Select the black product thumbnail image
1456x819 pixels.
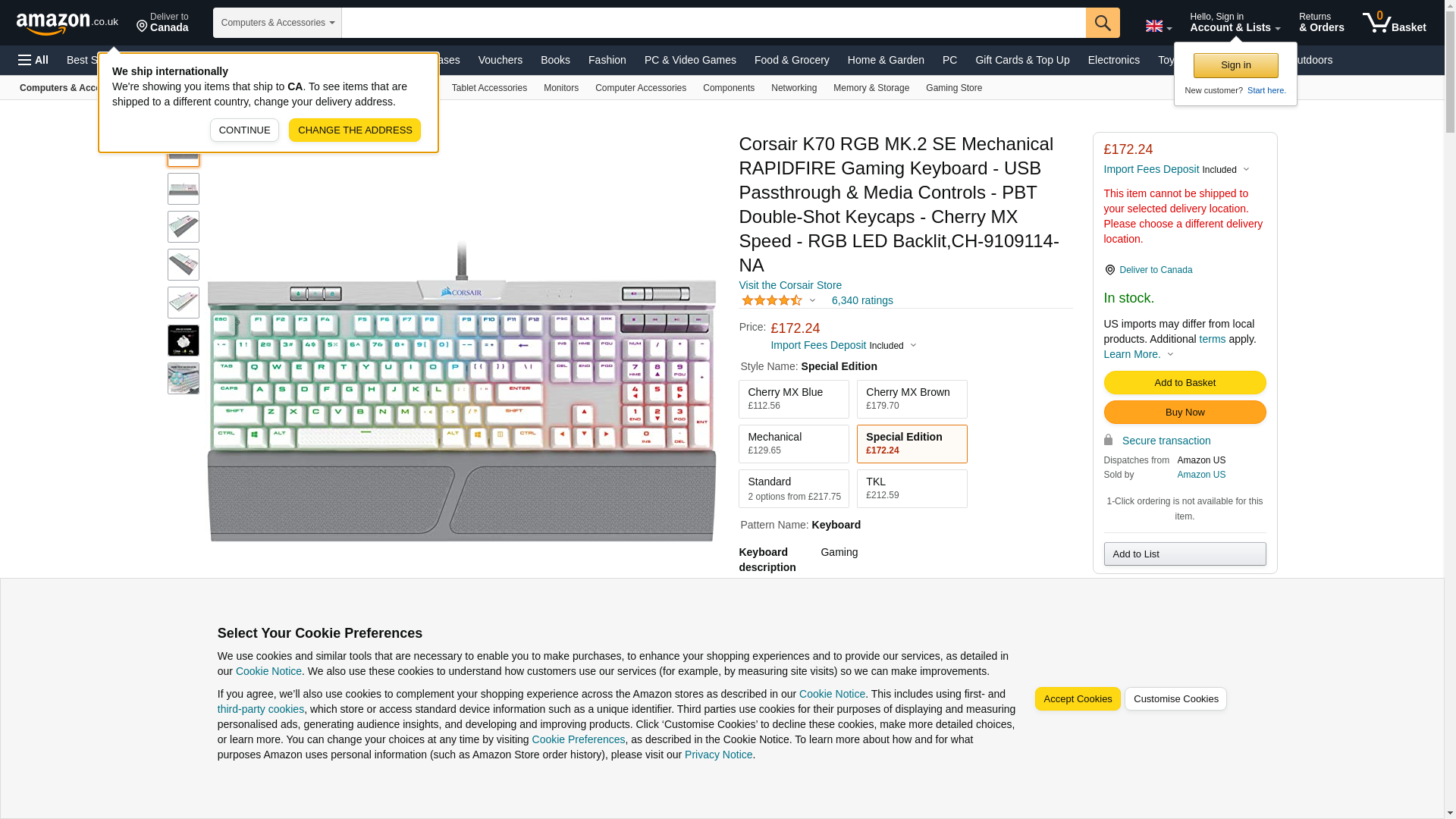pos(184,340)
